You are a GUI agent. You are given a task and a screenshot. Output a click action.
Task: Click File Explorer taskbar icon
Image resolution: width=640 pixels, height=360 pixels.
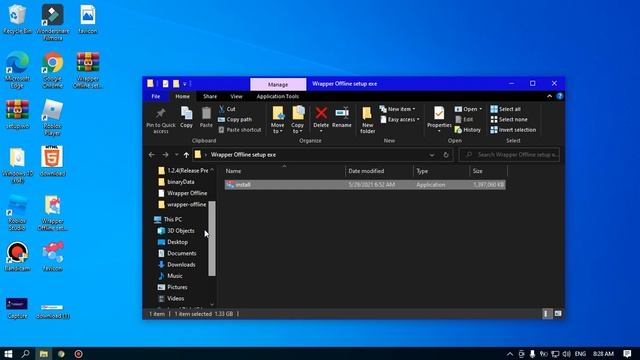(x=44, y=353)
